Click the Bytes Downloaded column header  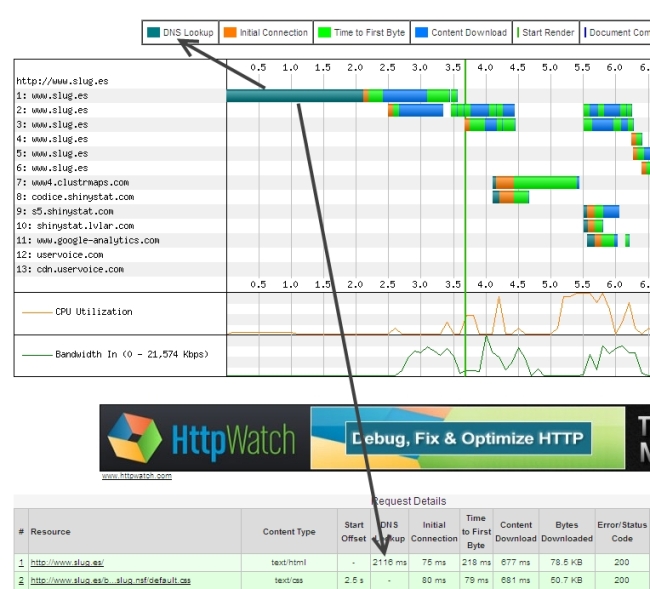pos(567,531)
